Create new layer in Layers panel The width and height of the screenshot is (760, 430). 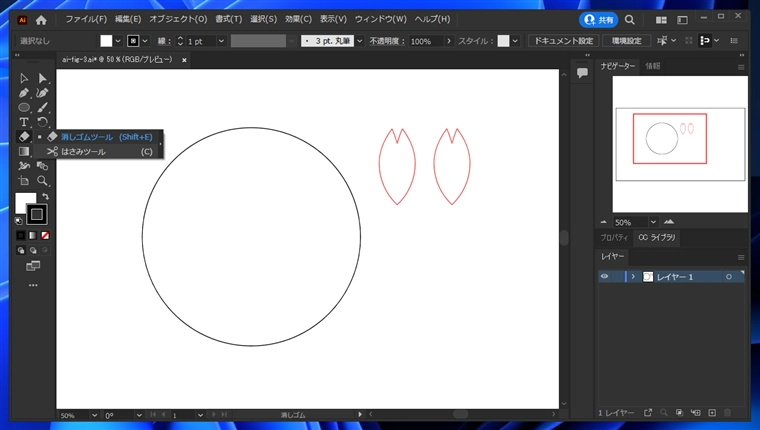pos(712,413)
